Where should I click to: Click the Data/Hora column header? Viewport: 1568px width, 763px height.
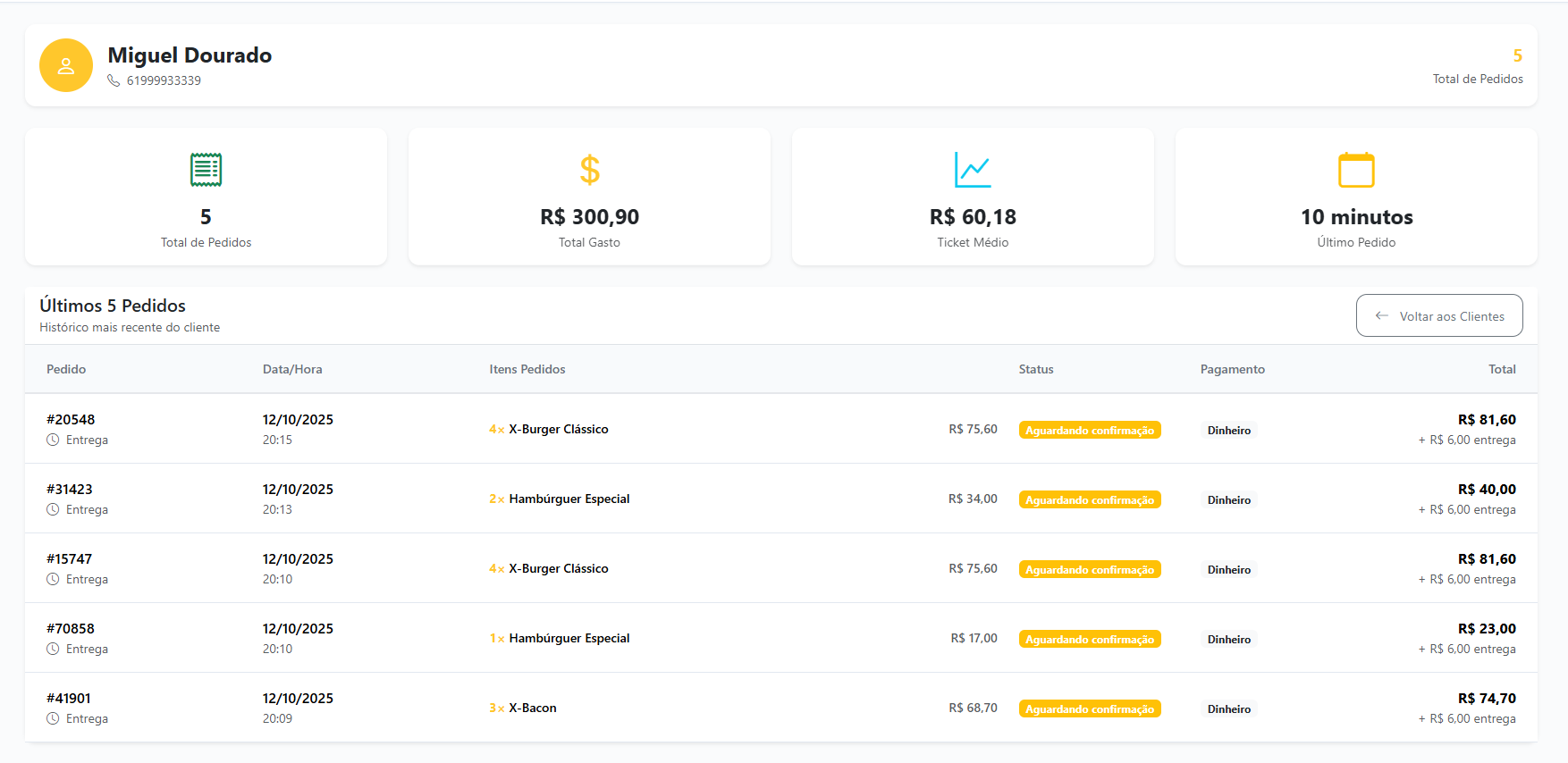(x=292, y=369)
